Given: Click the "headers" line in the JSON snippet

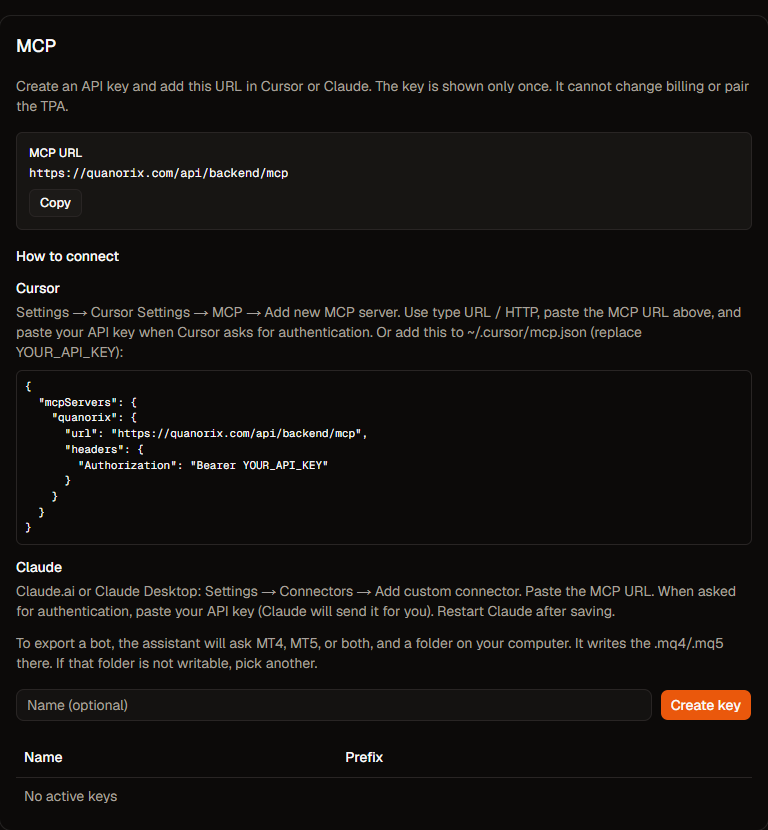Looking at the screenshot, I should 104,449.
